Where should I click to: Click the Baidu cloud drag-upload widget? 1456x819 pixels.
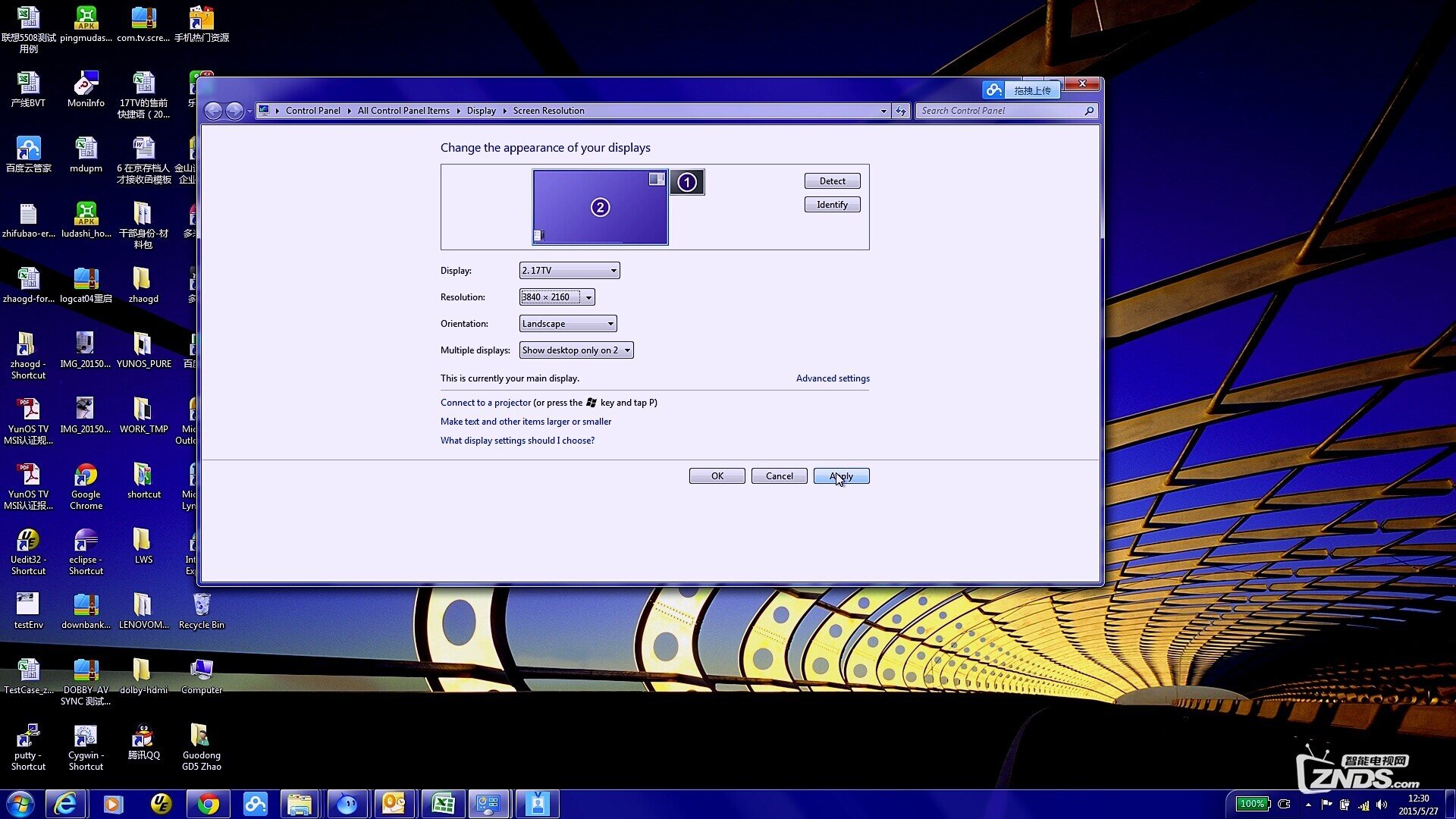[1020, 90]
